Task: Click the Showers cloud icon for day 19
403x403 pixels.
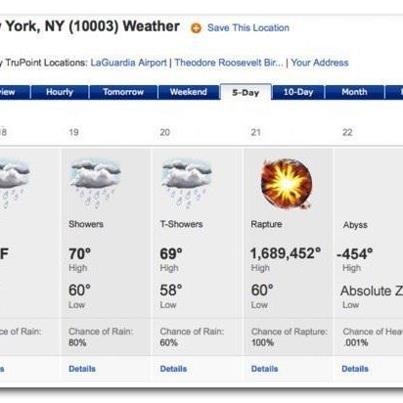Action: coord(96,184)
